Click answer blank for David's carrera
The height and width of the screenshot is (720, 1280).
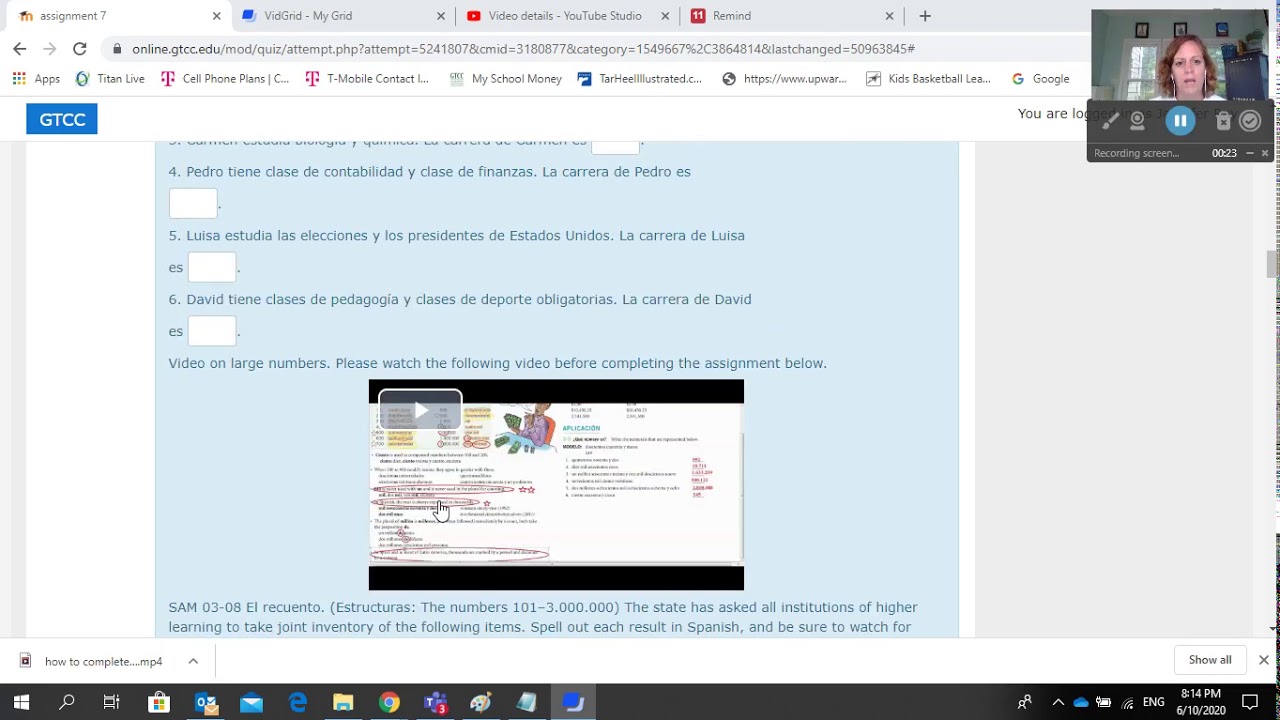click(212, 331)
